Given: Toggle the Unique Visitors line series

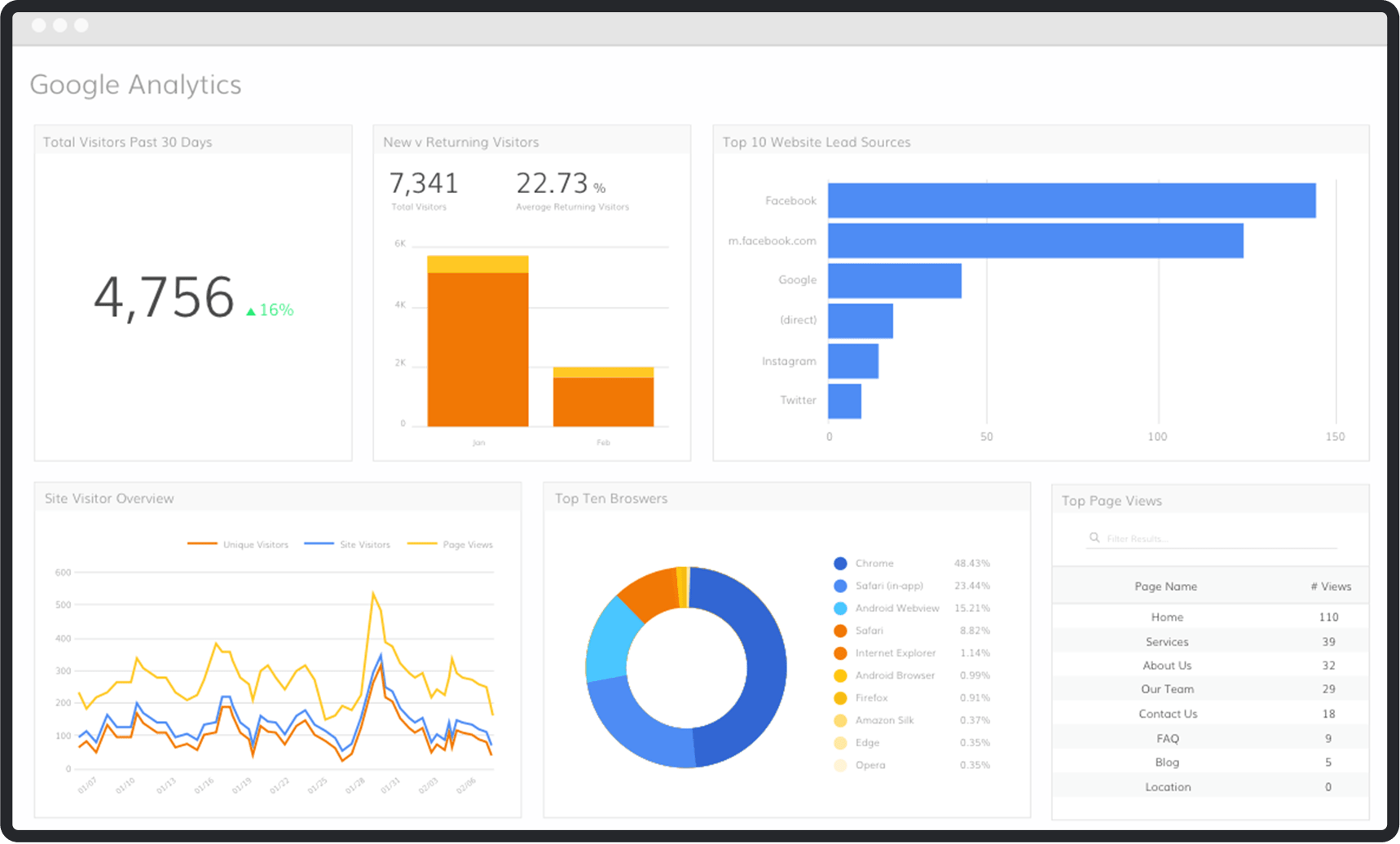Looking at the screenshot, I should pyautogui.click(x=238, y=544).
